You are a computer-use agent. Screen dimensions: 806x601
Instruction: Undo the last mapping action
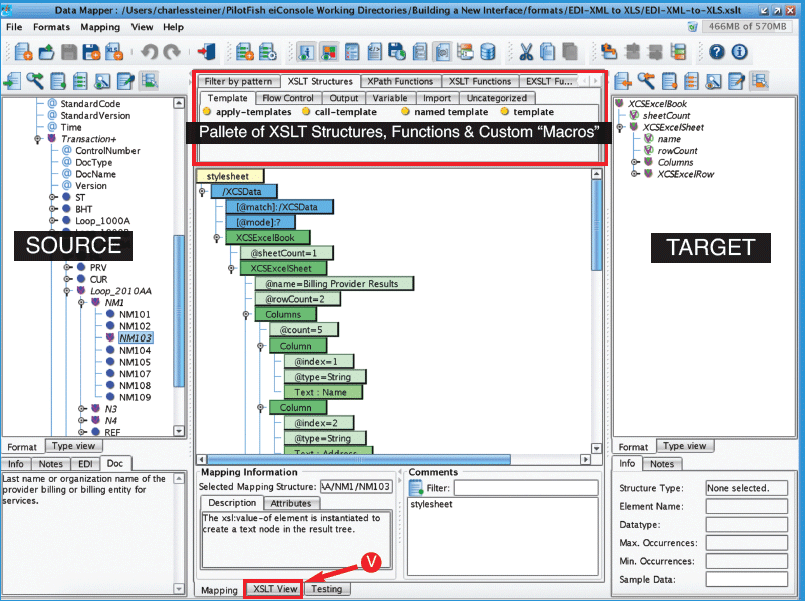click(x=150, y=52)
